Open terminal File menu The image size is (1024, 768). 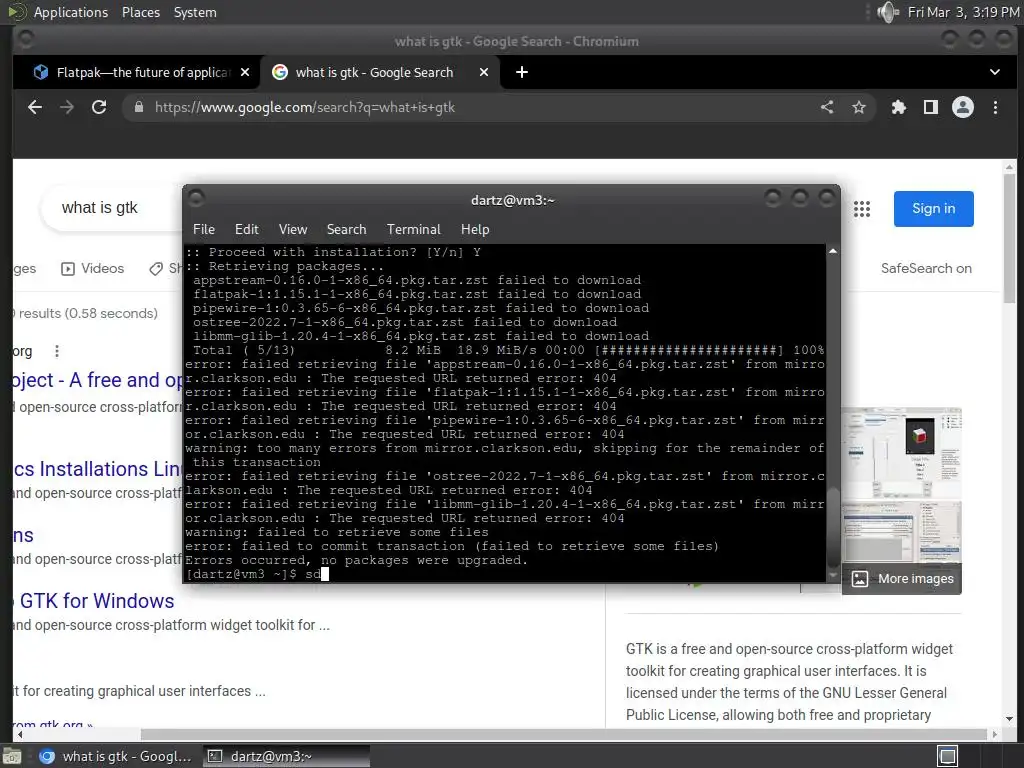pos(204,229)
